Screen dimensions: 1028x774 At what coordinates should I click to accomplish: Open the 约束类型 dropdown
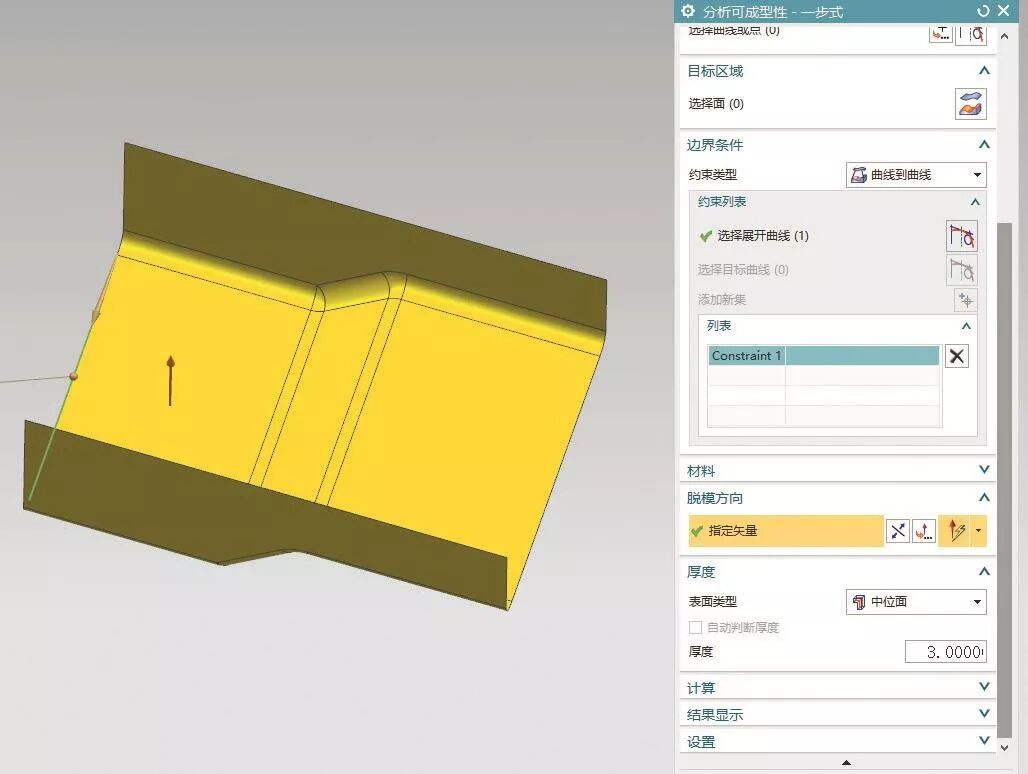coord(915,175)
